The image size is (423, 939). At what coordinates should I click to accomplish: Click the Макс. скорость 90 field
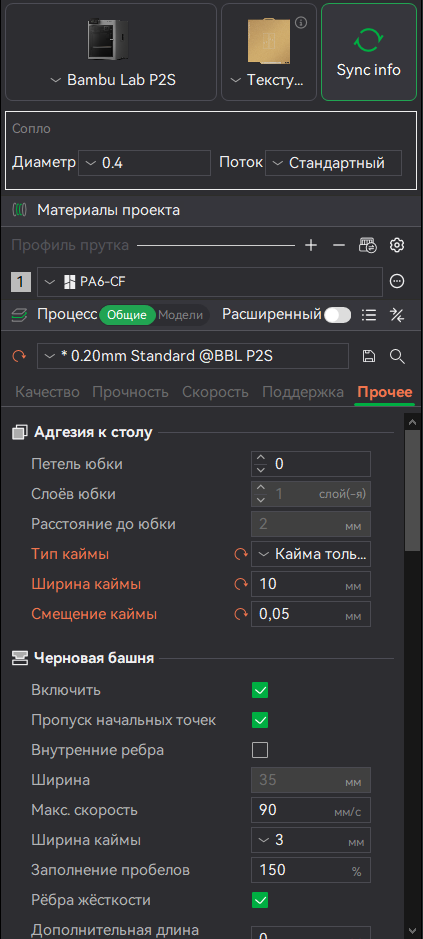tap(311, 810)
